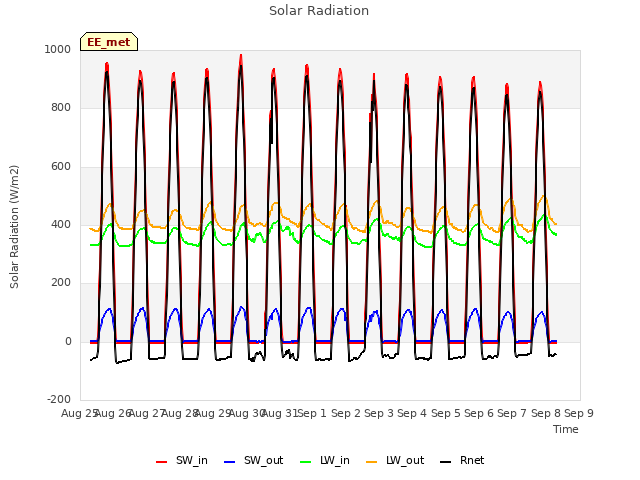This screenshot has height=480, width=640.
Task: Click the 200 y-axis tick label
Action: [x=61, y=282]
